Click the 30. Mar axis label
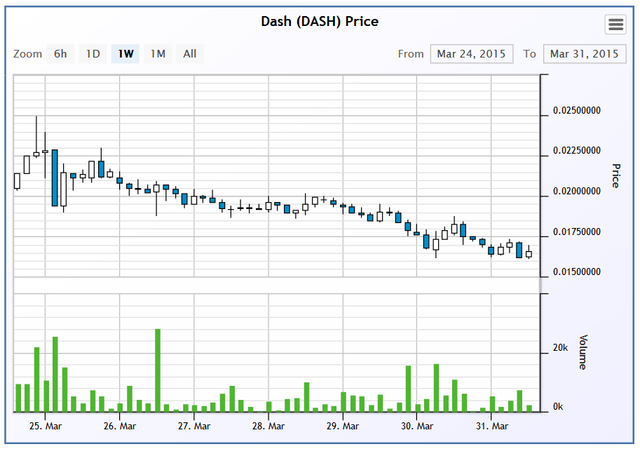This screenshot has height=449, width=640. [417, 426]
